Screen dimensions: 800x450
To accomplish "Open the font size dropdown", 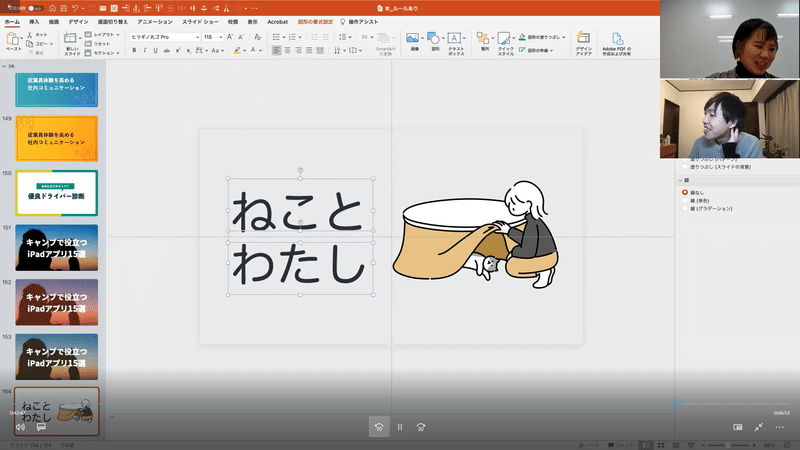I will pyautogui.click(x=220, y=37).
